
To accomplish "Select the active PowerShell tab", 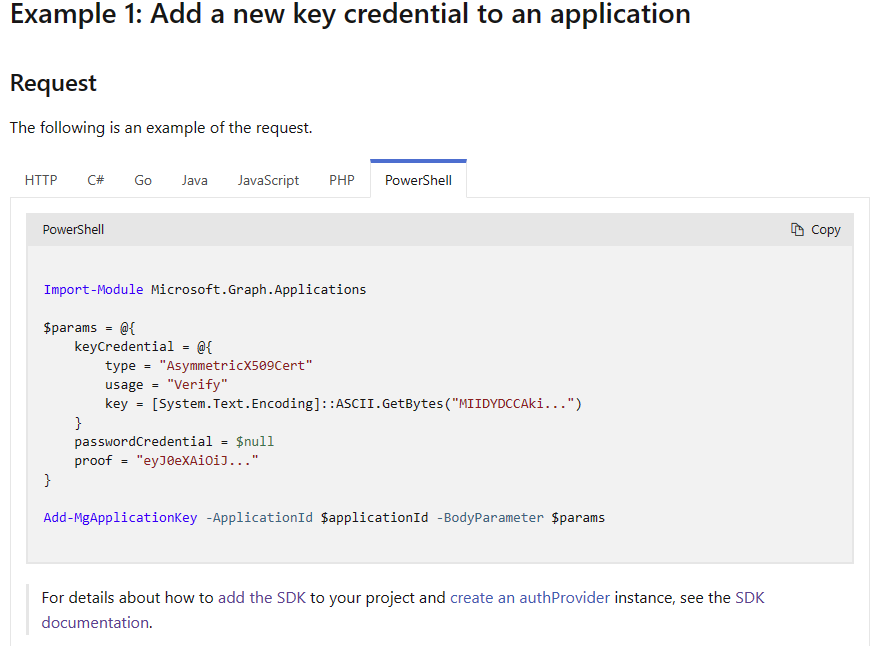I will pos(418,180).
